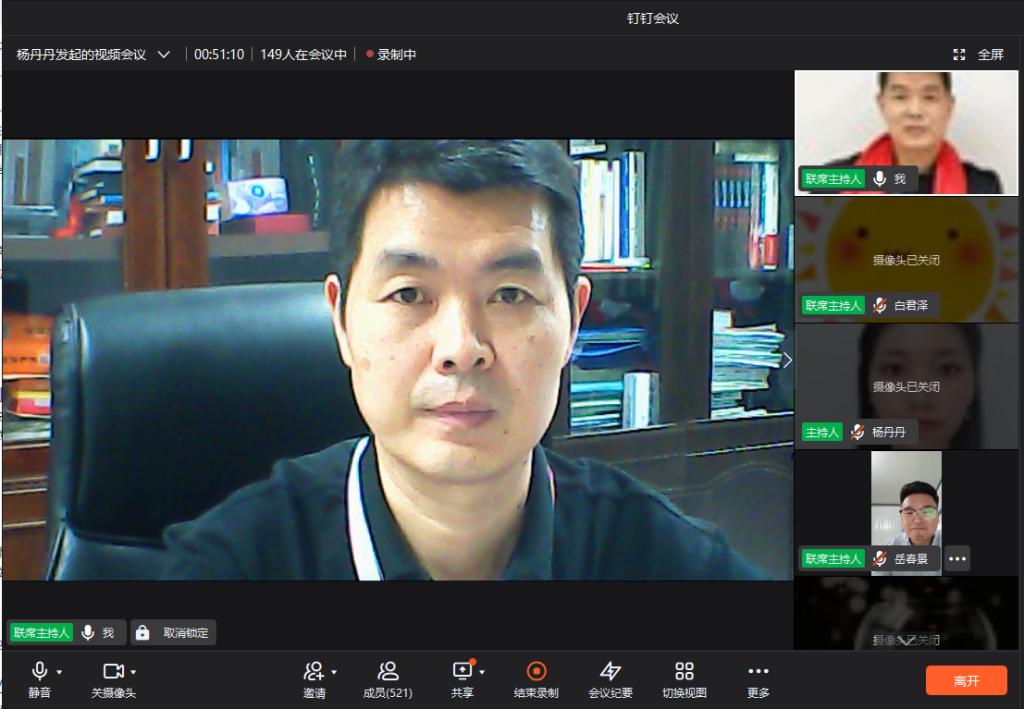Viewport: 1024px width, 709px height.
Task: Switch layout via 切换视图 icon
Action: point(684,671)
